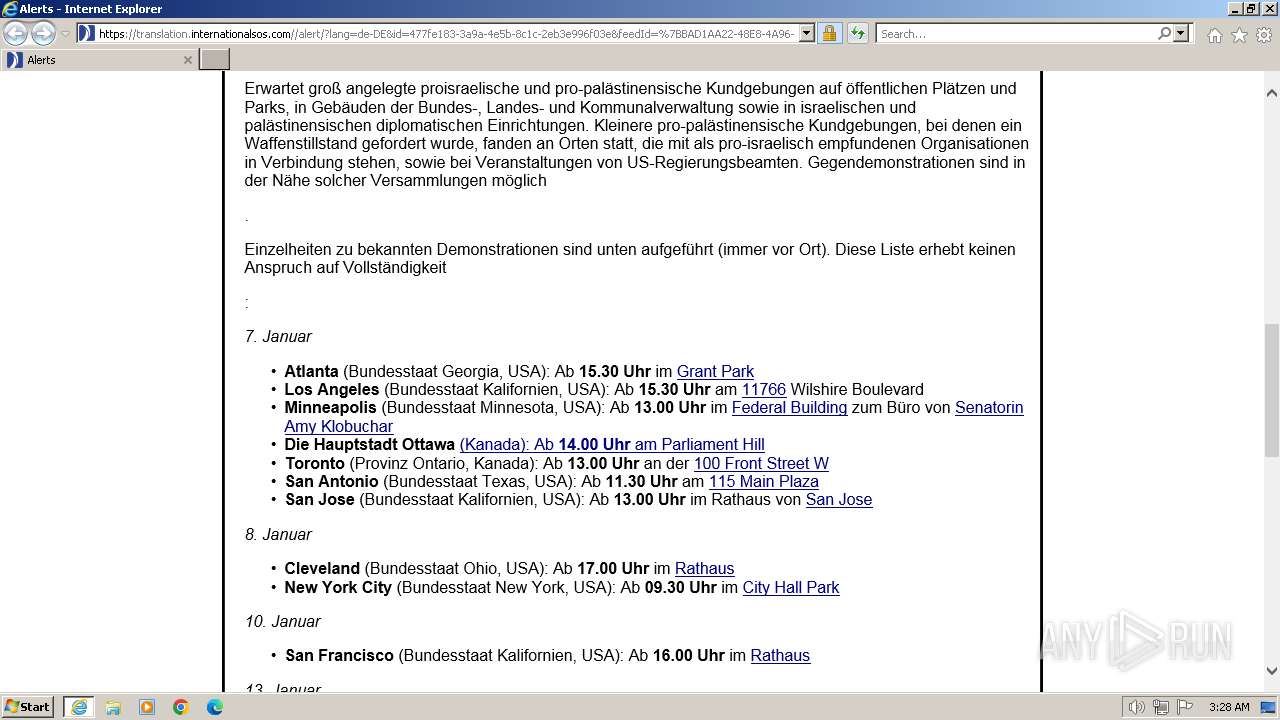The image size is (1280, 720).
Task: Open File Explorer from the taskbar
Action: [x=113, y=707]
